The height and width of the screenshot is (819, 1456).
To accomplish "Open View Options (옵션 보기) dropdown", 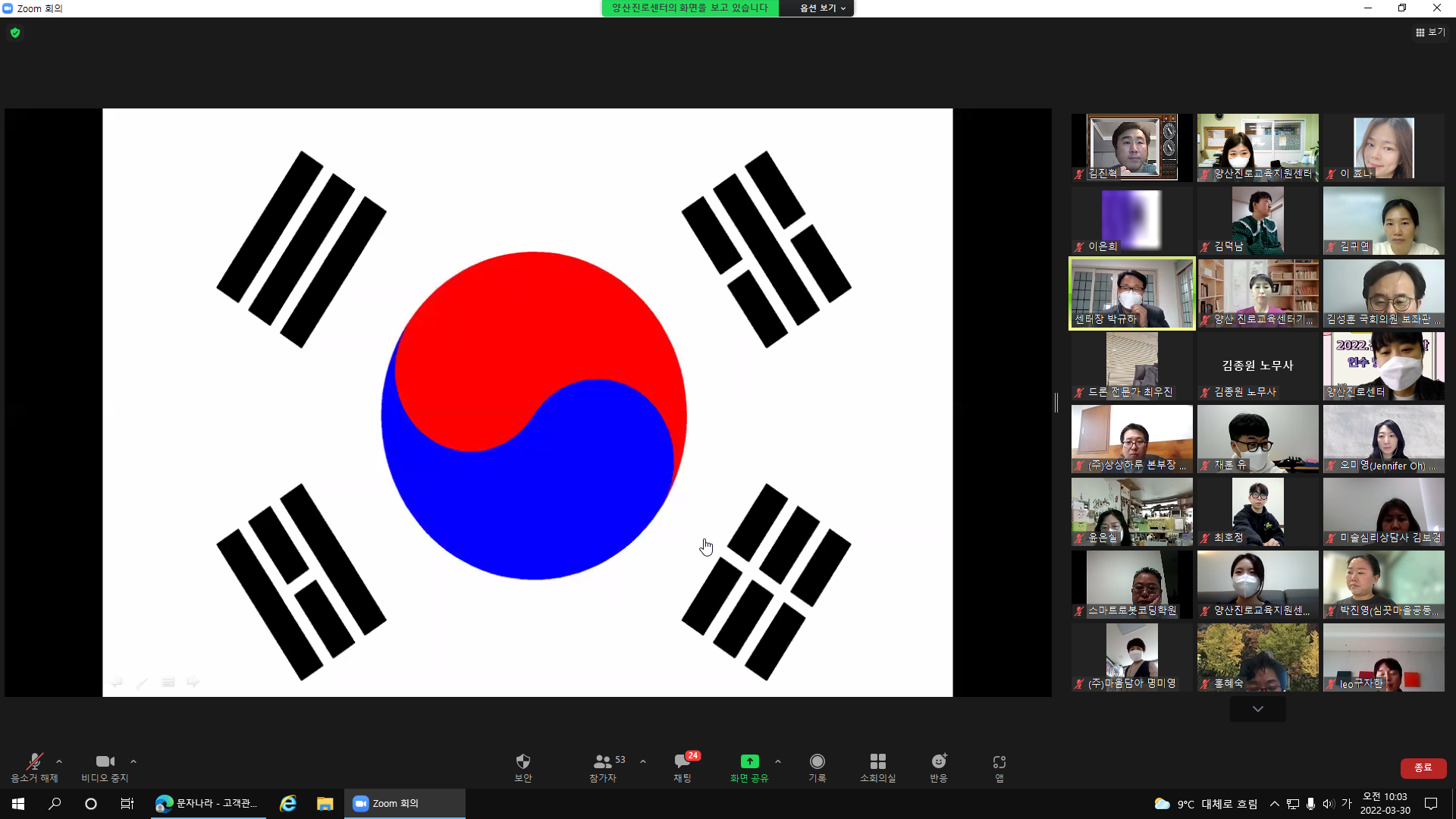I will [822, 8].
